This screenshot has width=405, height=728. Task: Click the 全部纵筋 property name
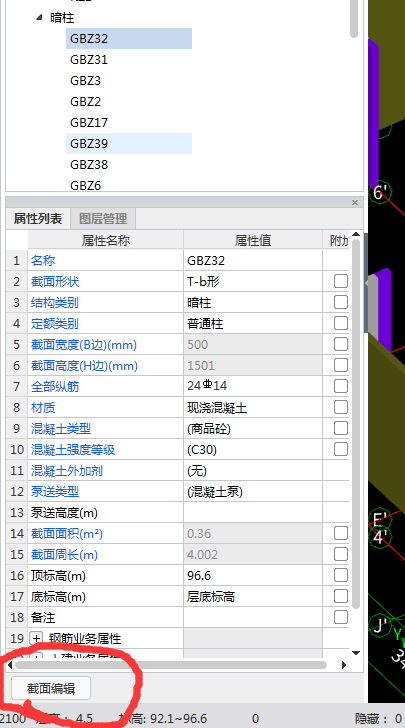tap(55, 386)
